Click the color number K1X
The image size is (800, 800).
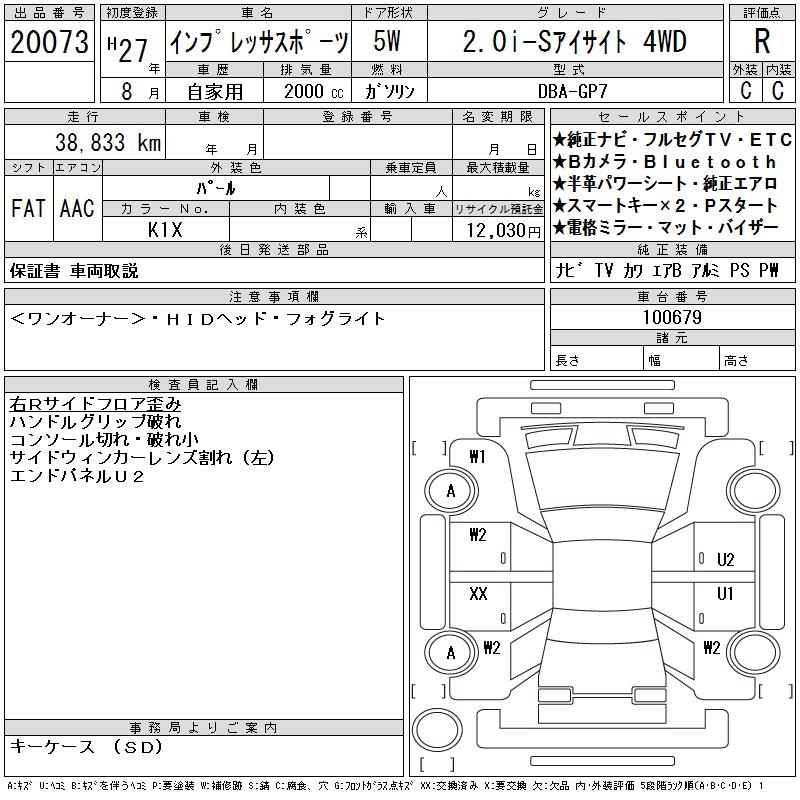pyautogui.click(x=165, y=230)
